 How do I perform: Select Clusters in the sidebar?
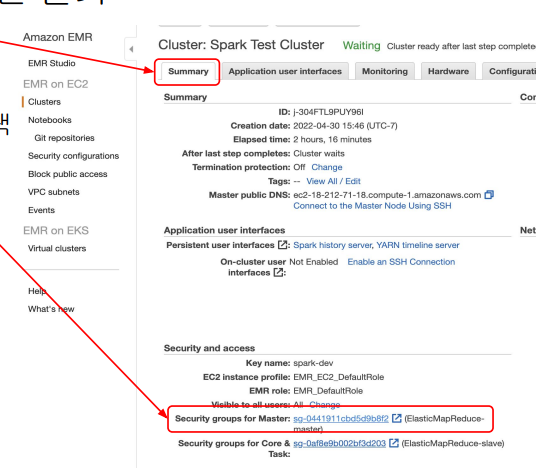point(44,102)
